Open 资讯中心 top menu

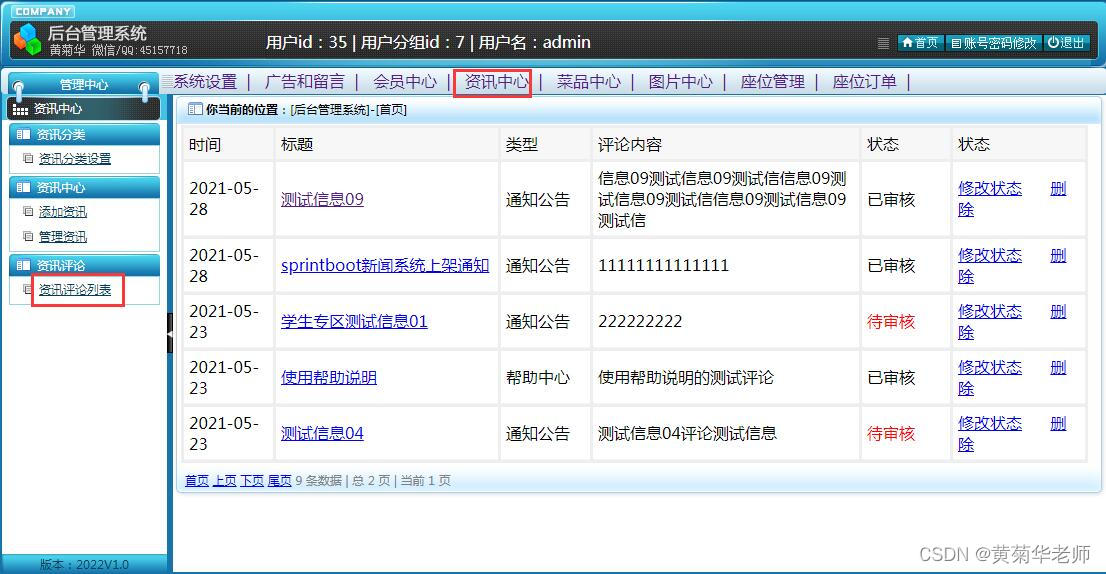[496, 82]
